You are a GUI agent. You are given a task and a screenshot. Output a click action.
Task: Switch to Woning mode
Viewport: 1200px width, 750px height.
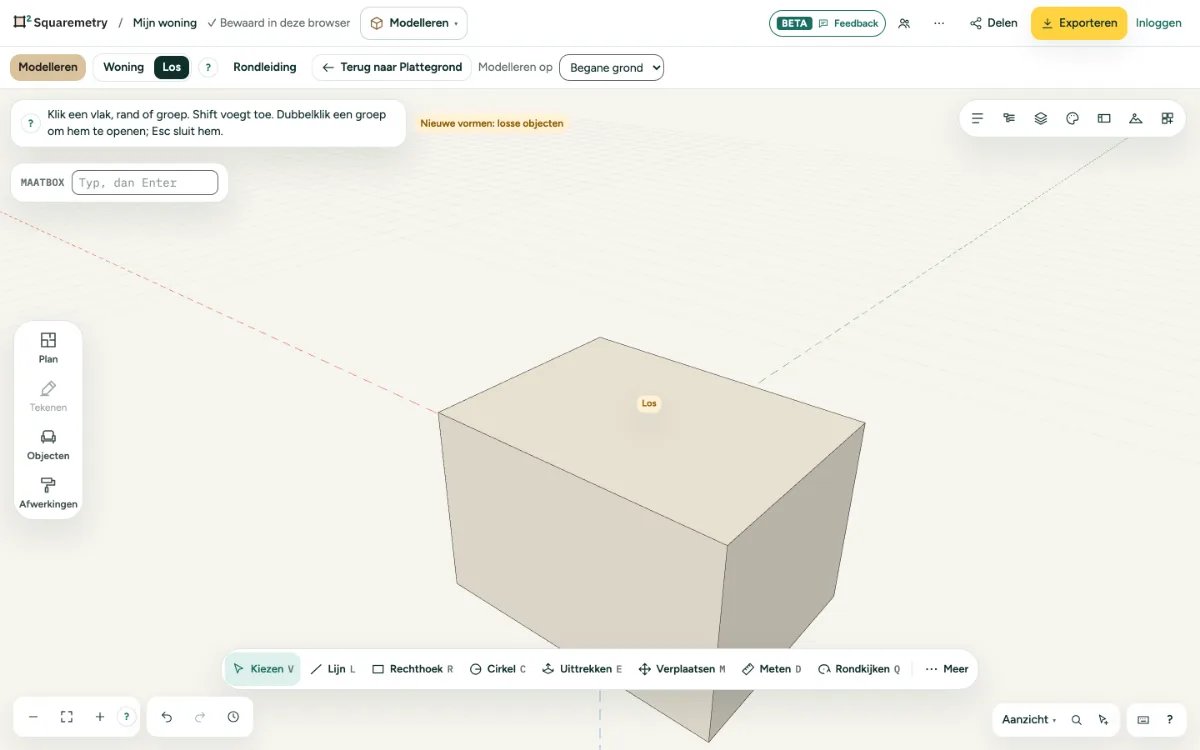124,67
